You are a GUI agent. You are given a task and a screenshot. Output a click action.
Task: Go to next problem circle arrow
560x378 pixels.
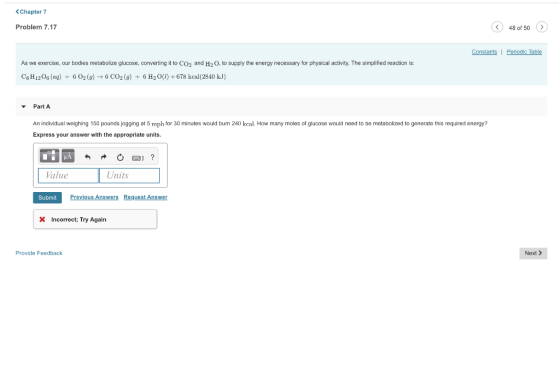tap(541, 27)
